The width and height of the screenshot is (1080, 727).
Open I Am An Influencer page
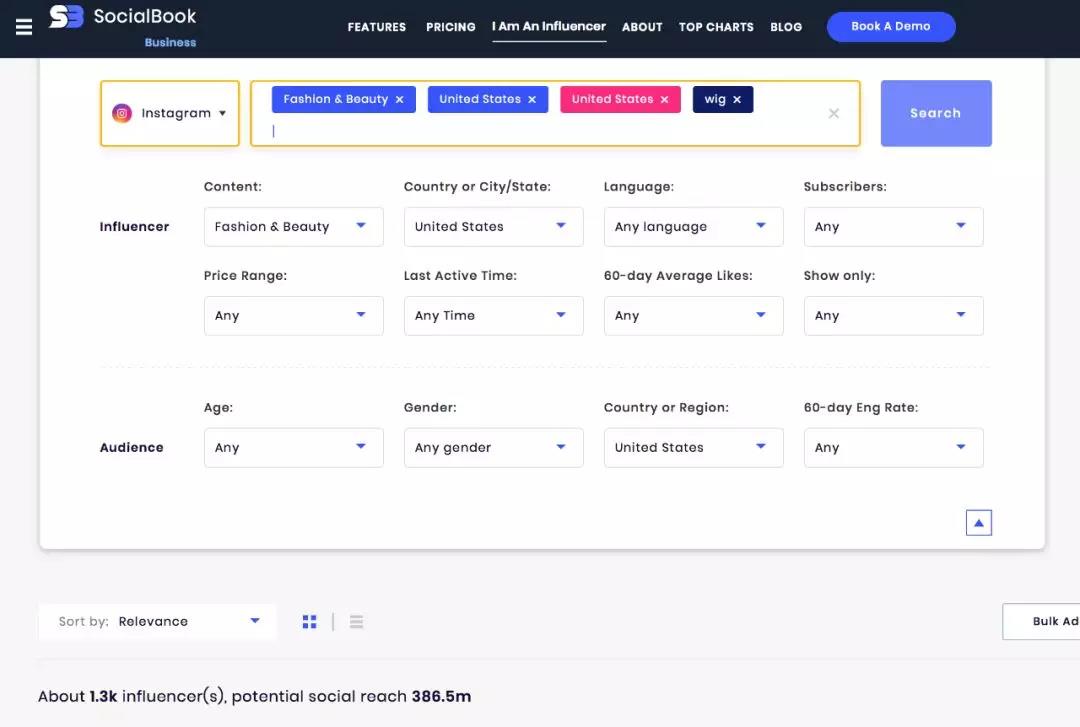coord(549,26)
